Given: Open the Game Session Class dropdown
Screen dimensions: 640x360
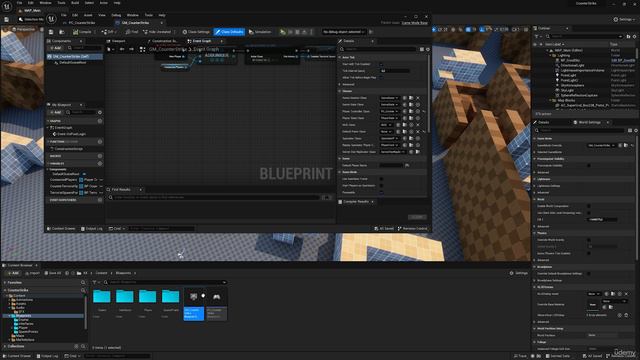Looking at the screenshot, I should pos(389,98).
